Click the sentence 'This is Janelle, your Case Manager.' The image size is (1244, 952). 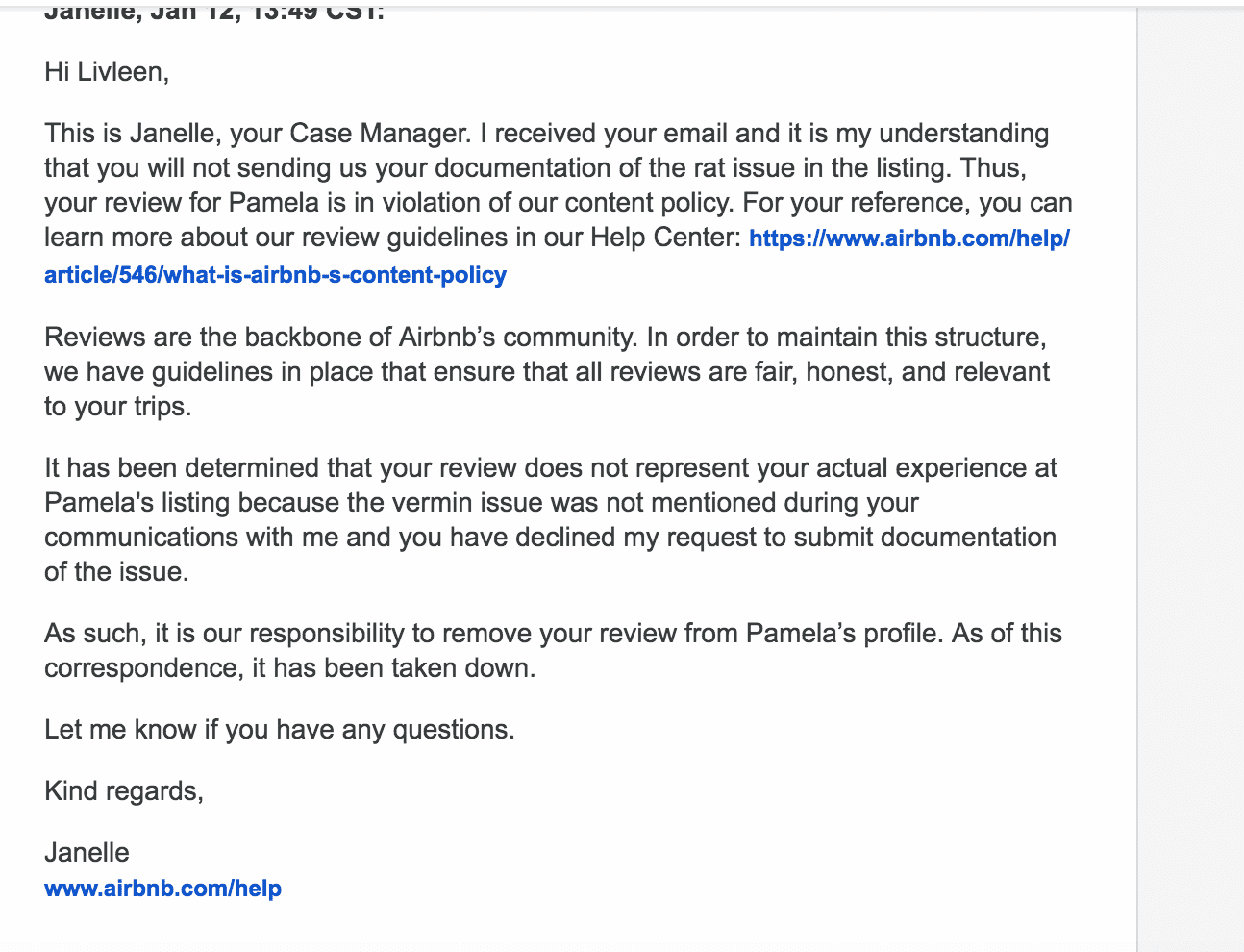(x=258, y=134)
